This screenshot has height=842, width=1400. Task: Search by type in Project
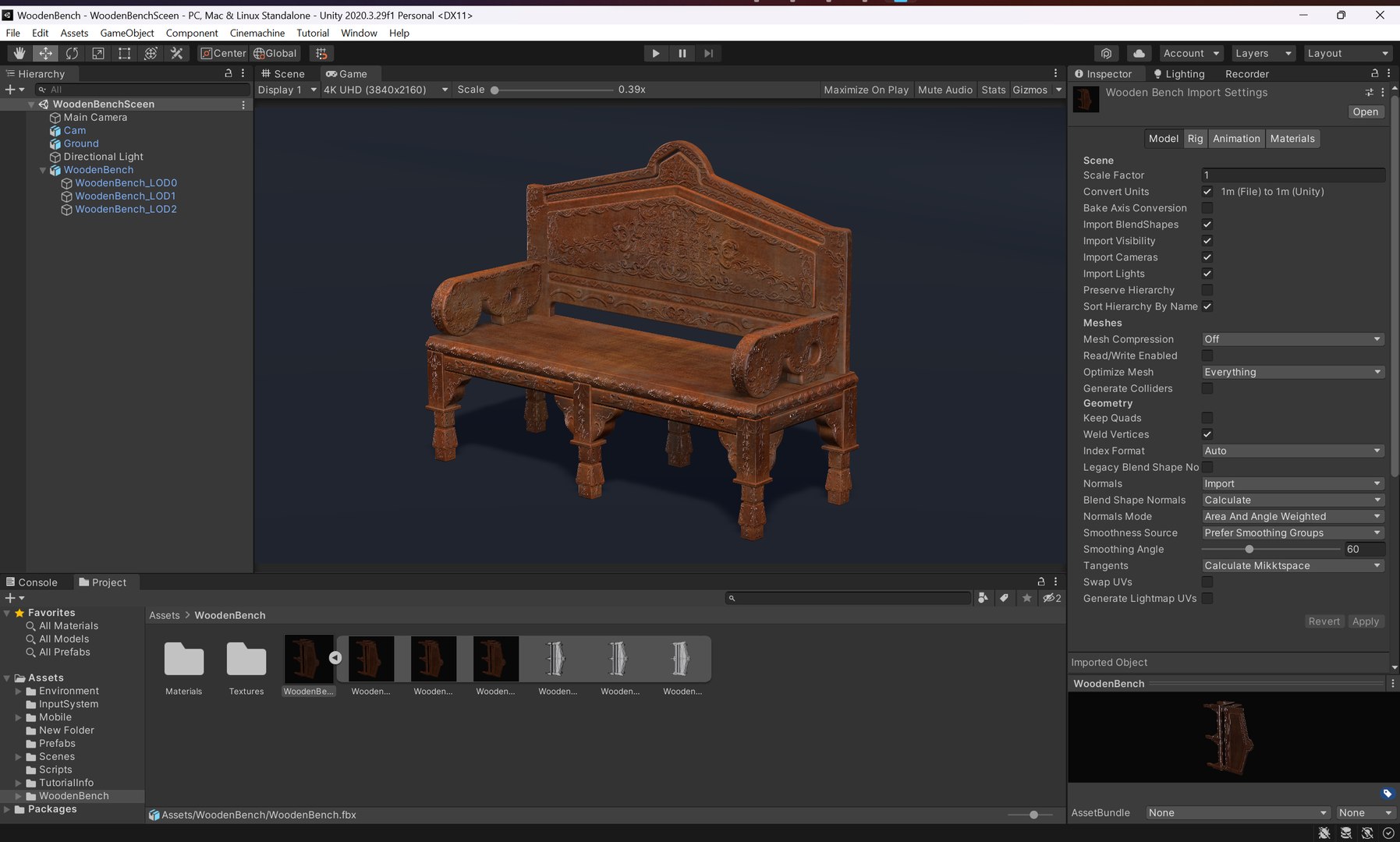click(983, 598)
